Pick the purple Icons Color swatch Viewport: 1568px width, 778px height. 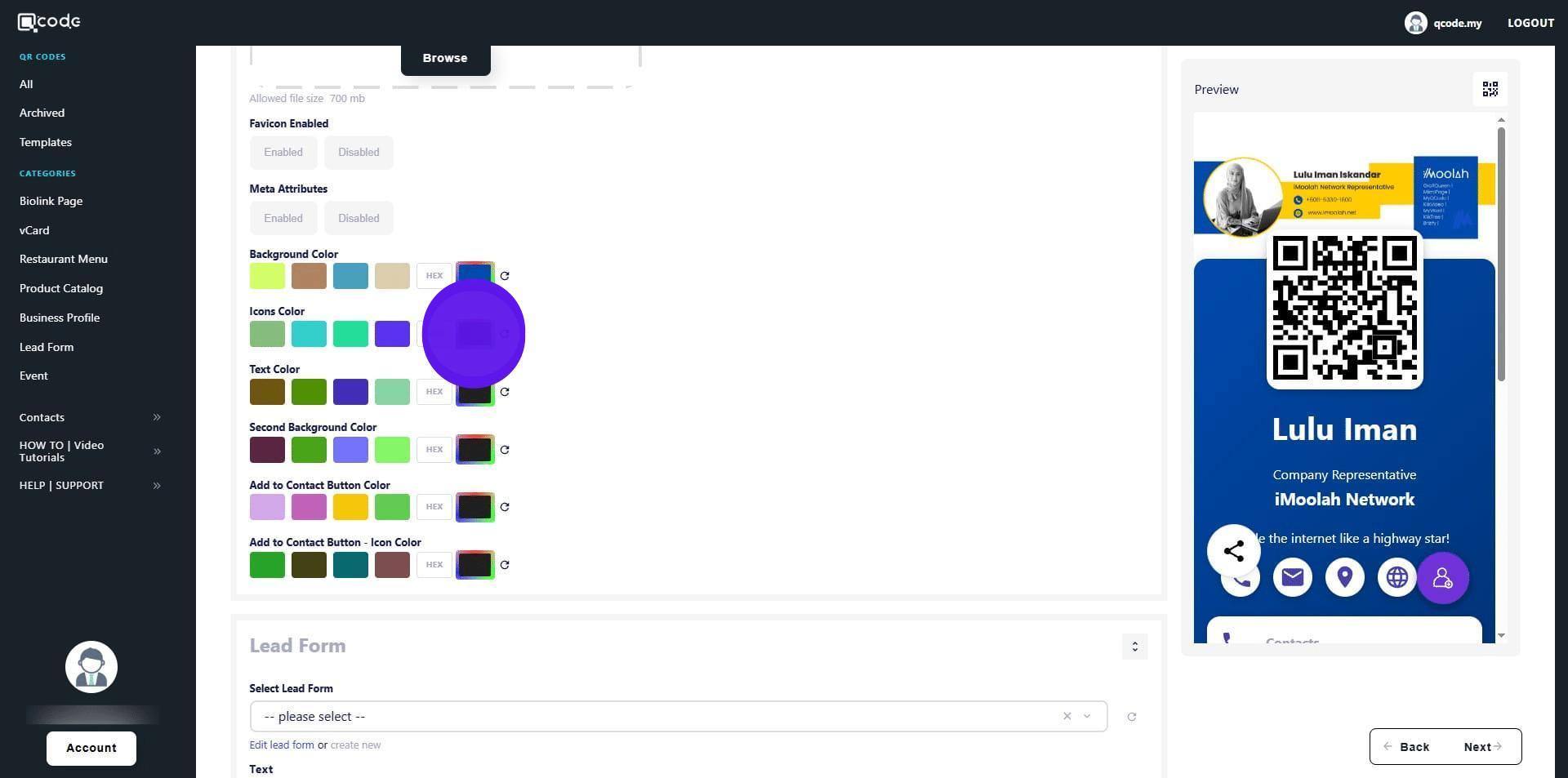(392, 334)
